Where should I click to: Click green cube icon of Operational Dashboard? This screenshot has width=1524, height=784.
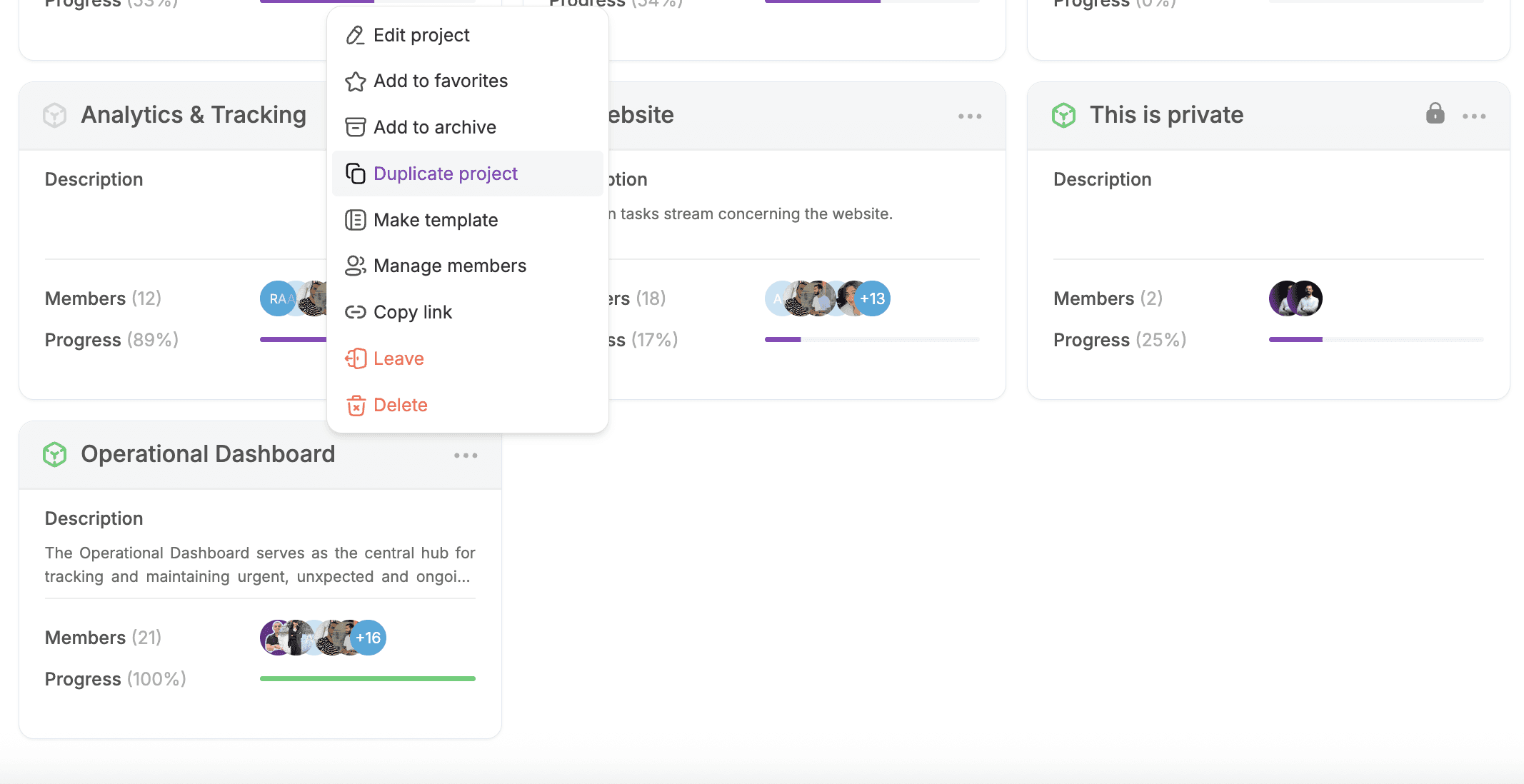[x=55, y=454]
